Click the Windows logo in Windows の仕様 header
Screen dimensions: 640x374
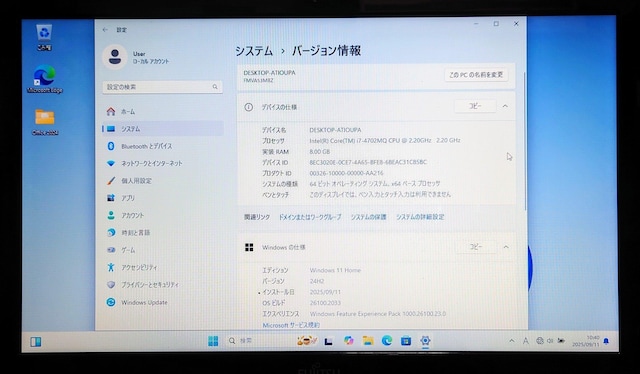click(249, 247)
